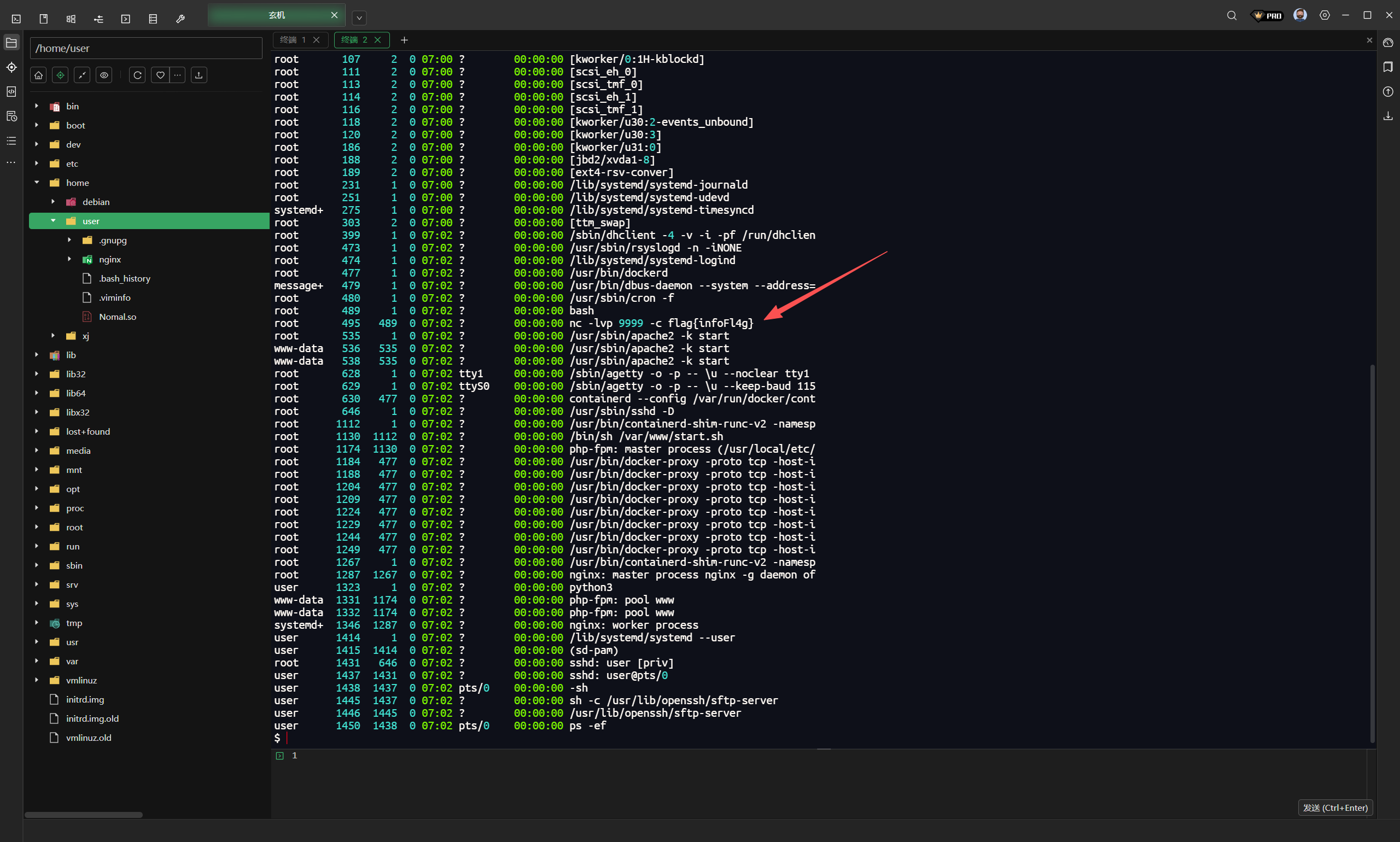The height and width of the screenshot is (842, 1400).
Task: Click the collapse-all arrows icon
Action: (82, 75)
